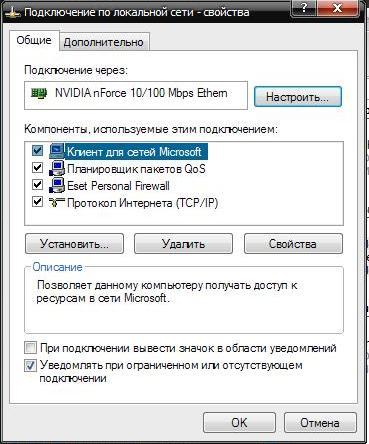Select the Общие tab
Viewport: 369px width, 444px height.
point(34,40)
